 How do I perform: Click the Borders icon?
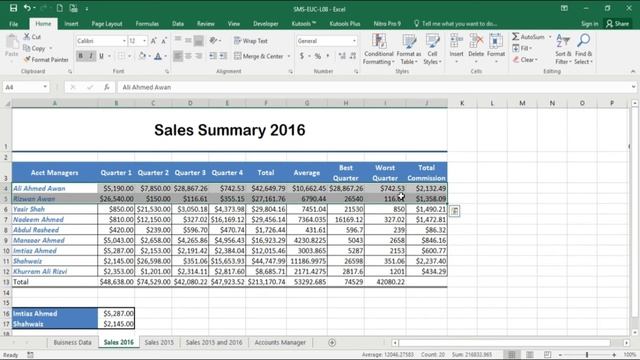[x=122, y=56]
